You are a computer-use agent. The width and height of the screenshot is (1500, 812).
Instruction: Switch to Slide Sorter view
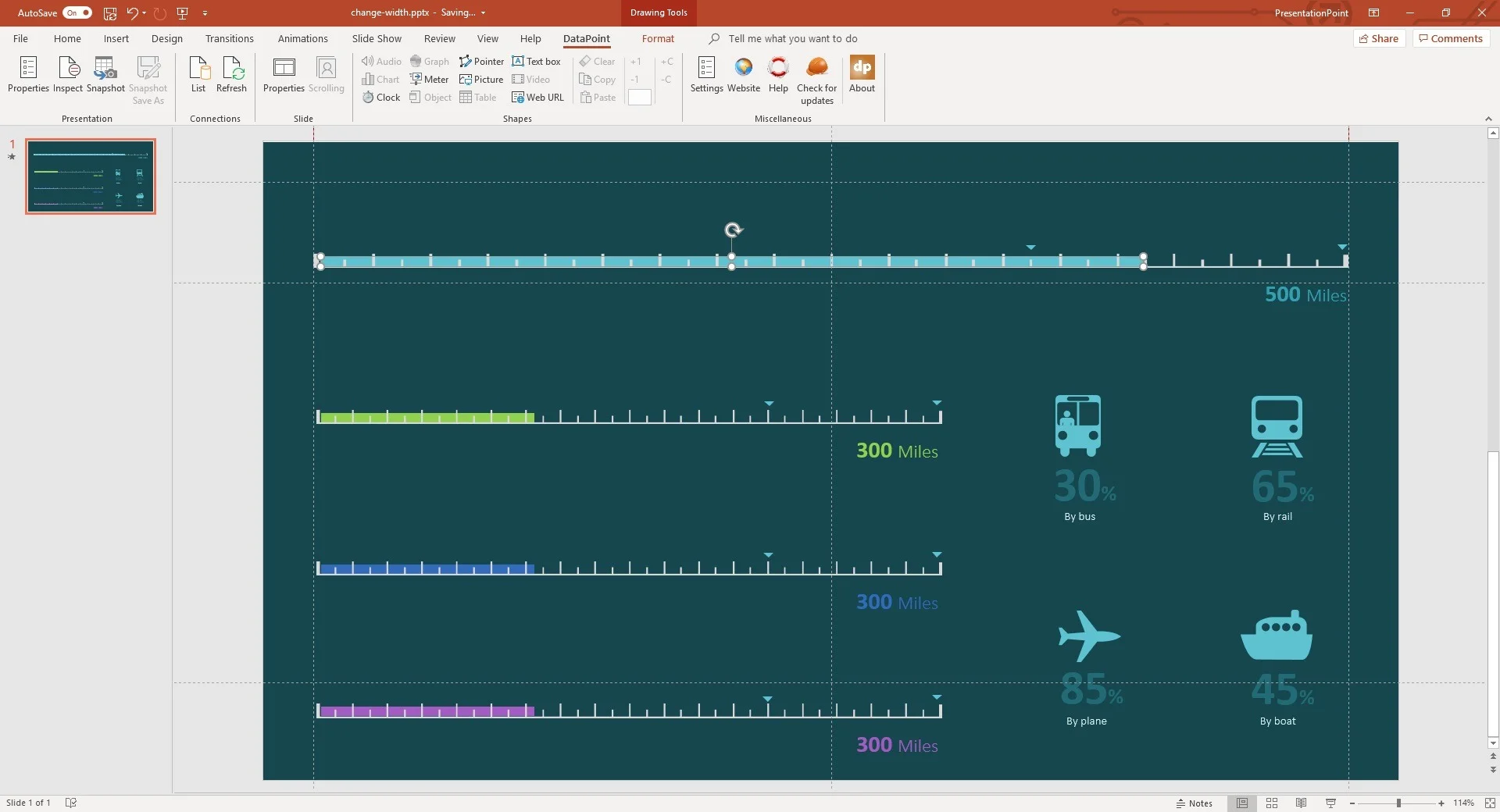click(x=1272, y=803)
